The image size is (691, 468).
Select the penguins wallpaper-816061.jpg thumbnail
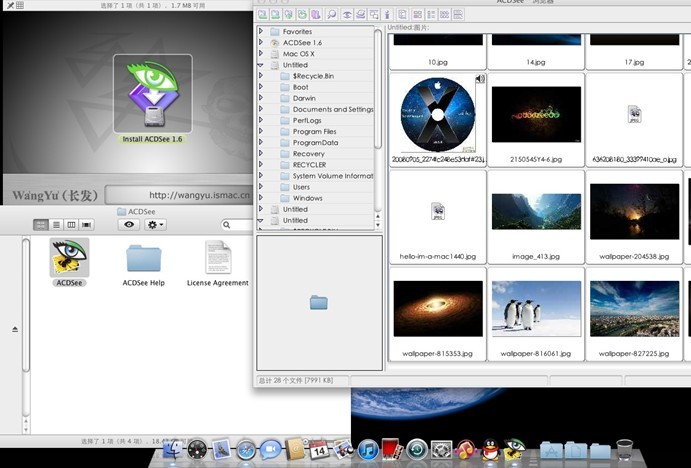(536, 308)
